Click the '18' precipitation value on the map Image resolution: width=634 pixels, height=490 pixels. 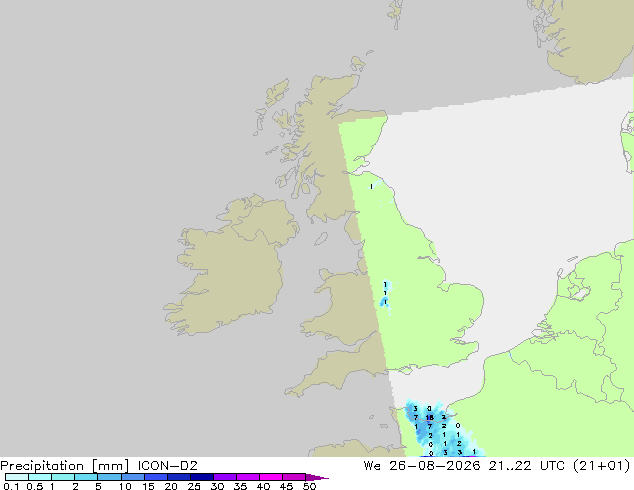[429, 418]
